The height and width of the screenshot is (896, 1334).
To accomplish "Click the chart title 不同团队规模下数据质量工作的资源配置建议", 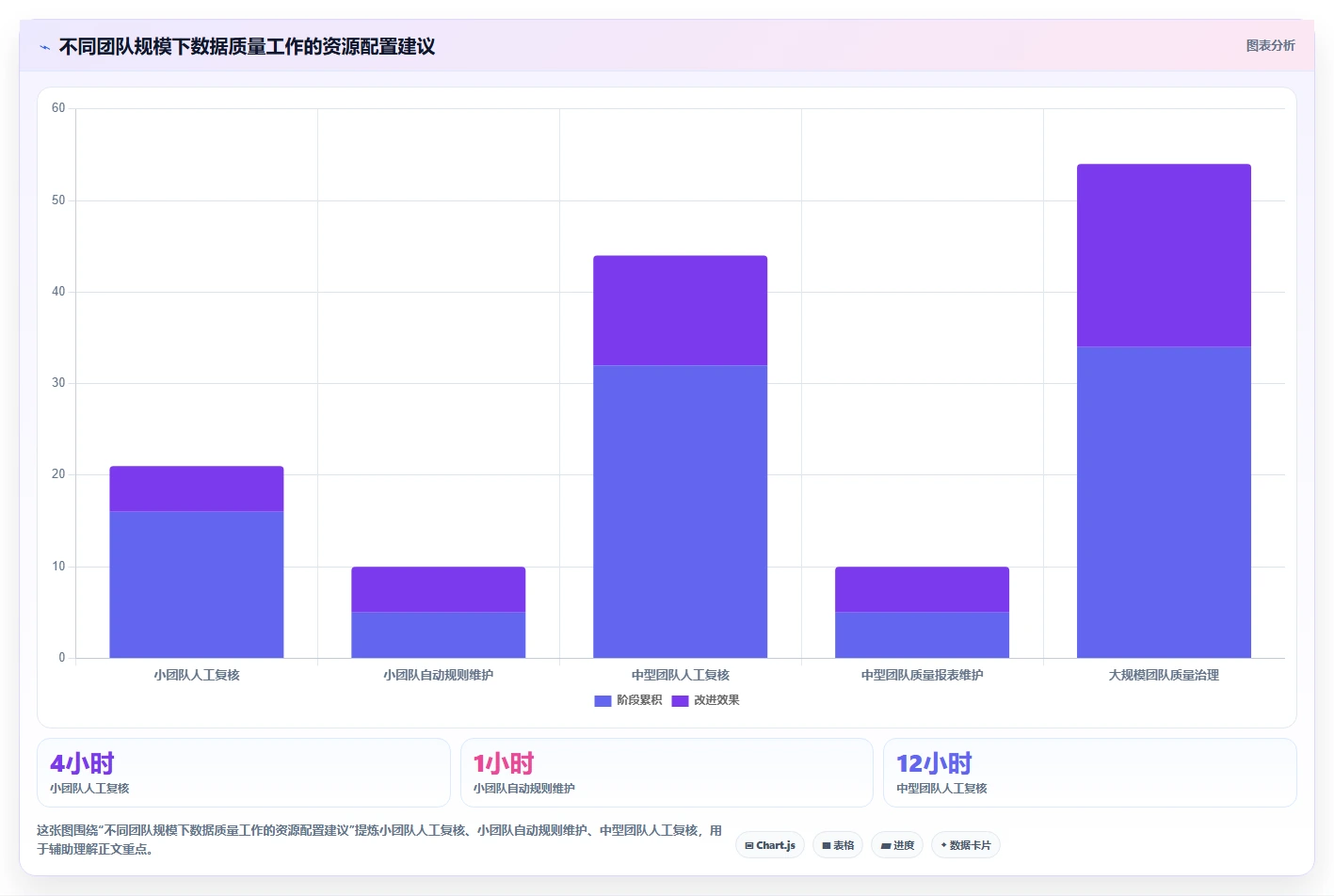I will [247, 47].
